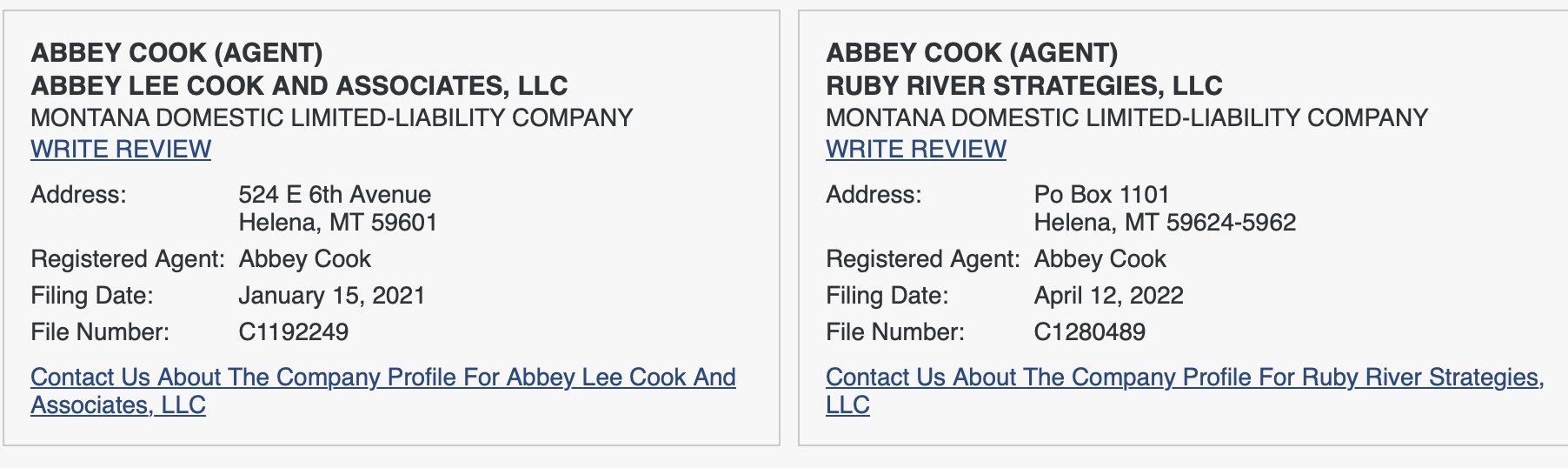The width and height of the screenshot is (1568, 468).
Task: Click the company type text under Ruby River Strategies
Action: [x=1126, y=118]
